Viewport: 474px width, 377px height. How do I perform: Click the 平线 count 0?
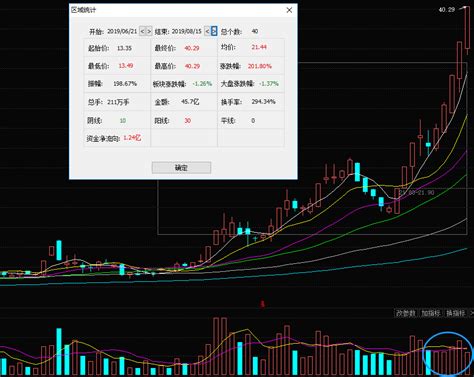[x=253, y=120]
